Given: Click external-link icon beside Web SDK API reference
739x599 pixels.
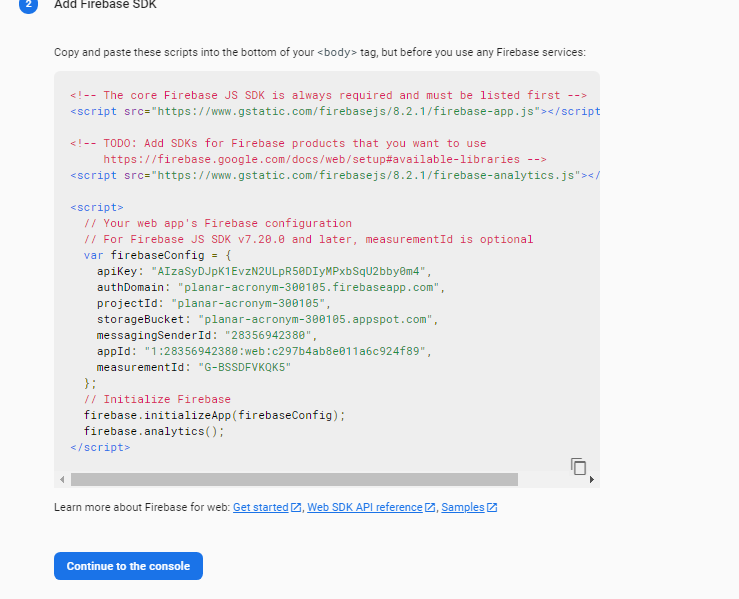Looking at the screenshot, I should [430, 508].
